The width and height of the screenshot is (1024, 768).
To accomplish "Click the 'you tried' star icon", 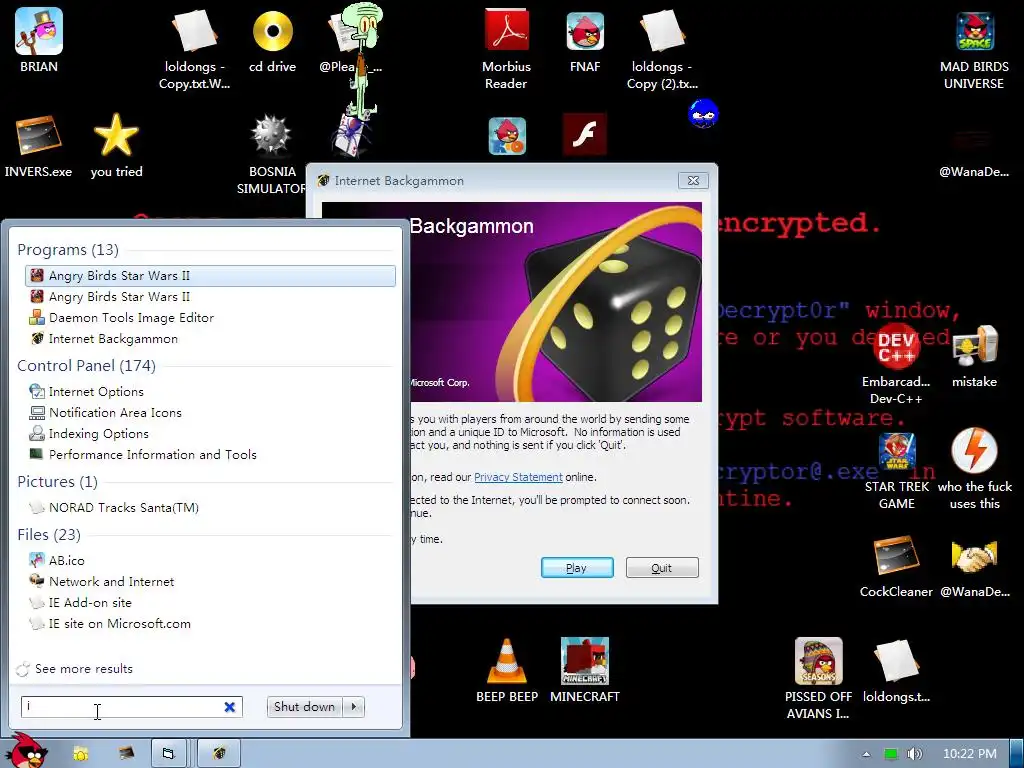I will (116, 146).
